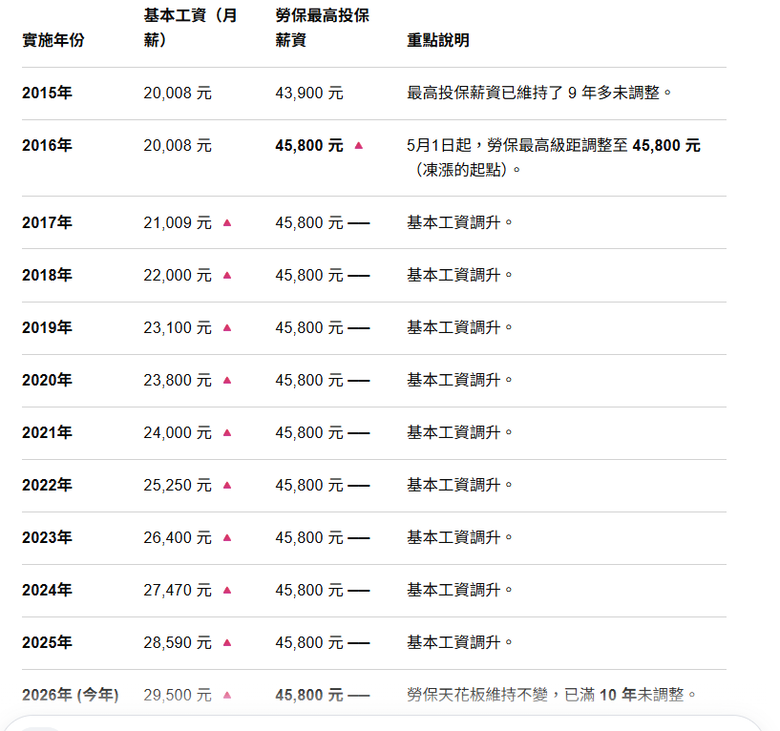Click the 26,400 元 wage cell
Screen dimensions: 780x731
click(177, 537)
